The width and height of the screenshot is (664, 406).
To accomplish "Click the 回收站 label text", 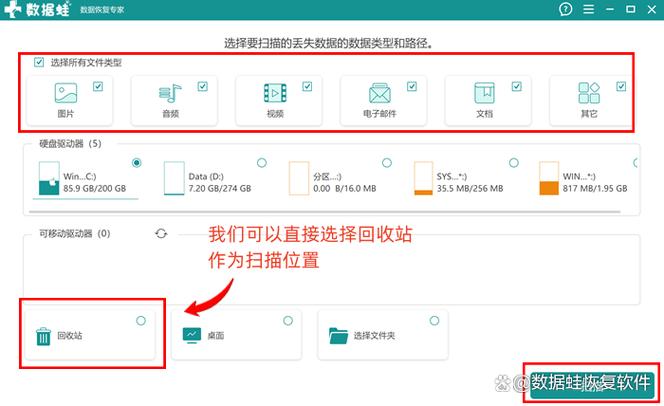I will (70, 336).
